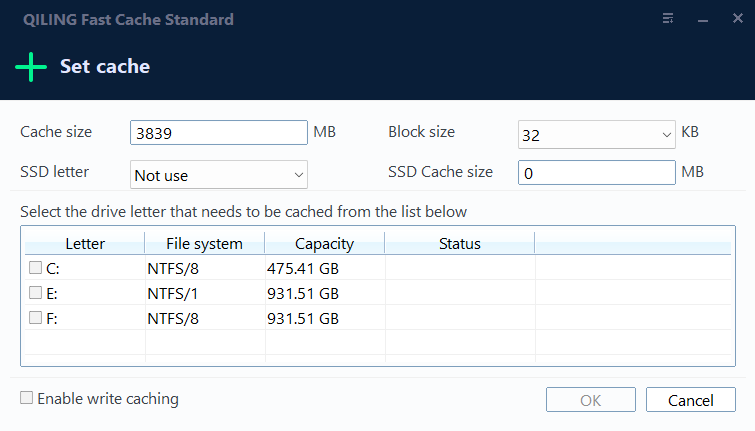This screenshot has height=431, width=755.
Task: Minimize the QILING Fast Cache window
Action: [x=703, y=20]
